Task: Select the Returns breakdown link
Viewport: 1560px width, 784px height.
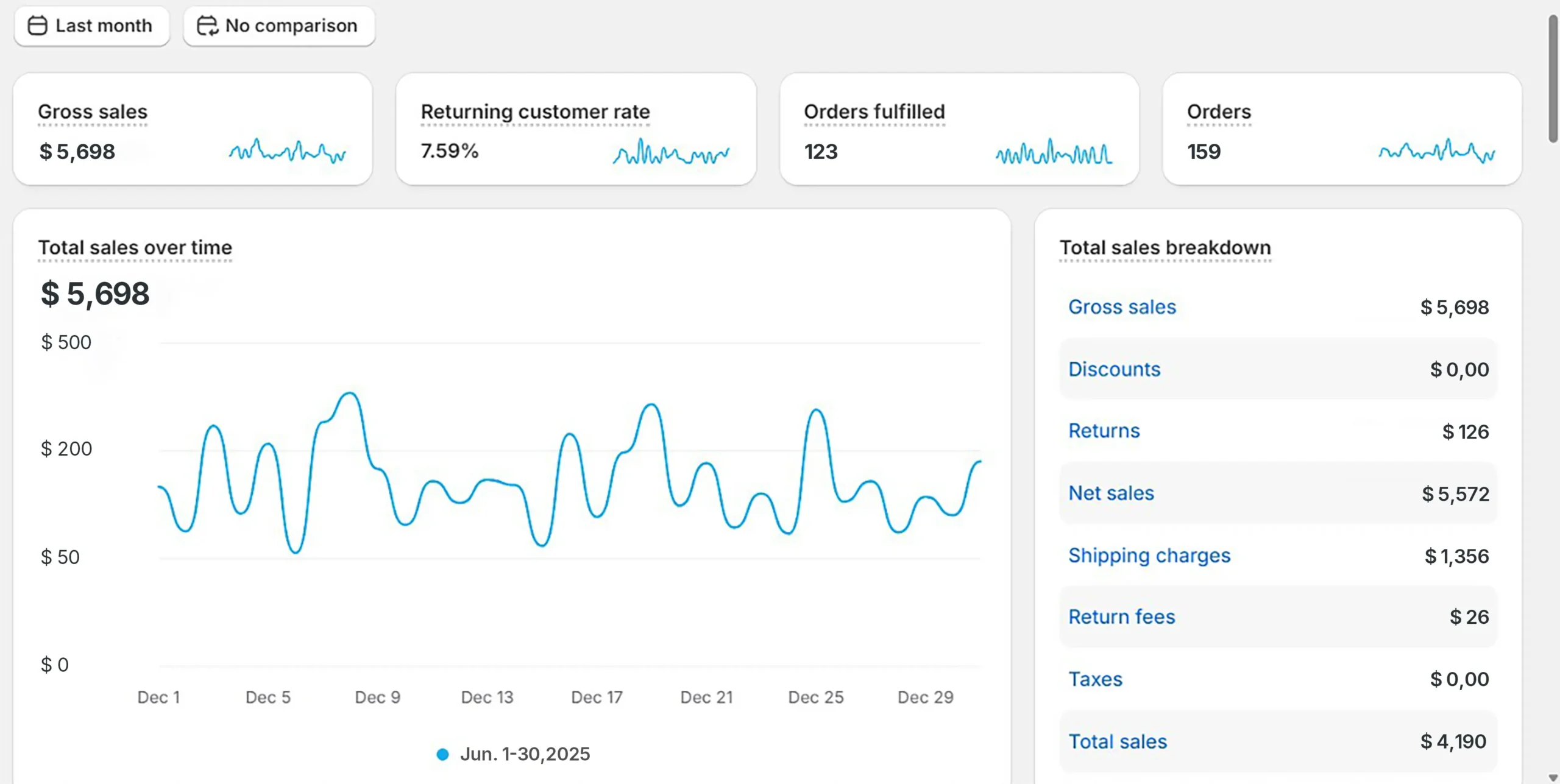Action: 1104,431
